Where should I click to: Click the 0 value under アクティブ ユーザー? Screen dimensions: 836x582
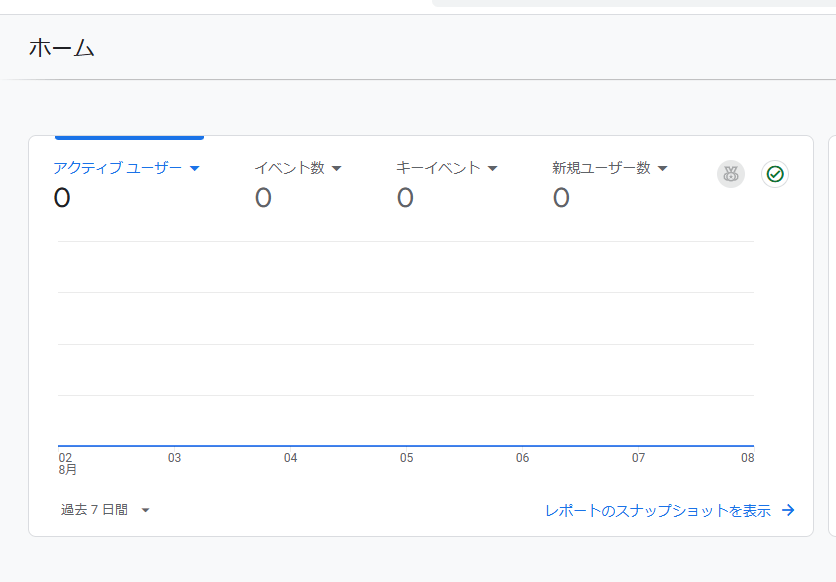(x=62, y=198)
